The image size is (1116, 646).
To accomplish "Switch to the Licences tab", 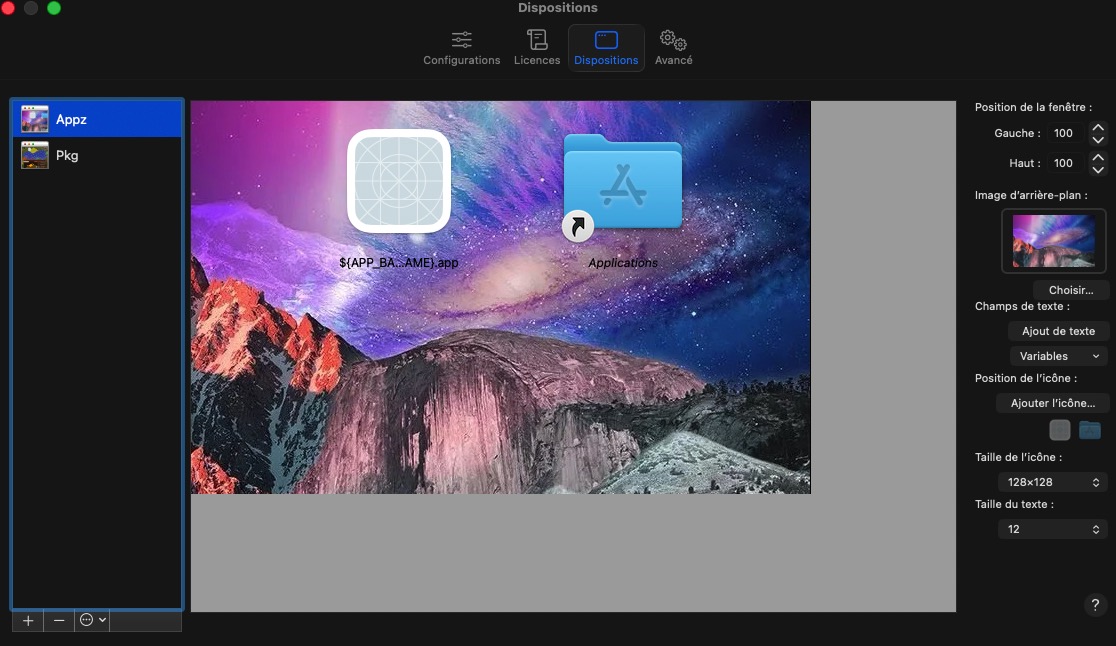I will point(537,48).
